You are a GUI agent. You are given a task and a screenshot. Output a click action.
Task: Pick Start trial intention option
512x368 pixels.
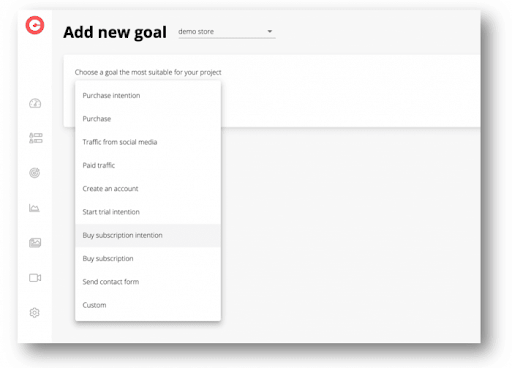tap(148, 212)
